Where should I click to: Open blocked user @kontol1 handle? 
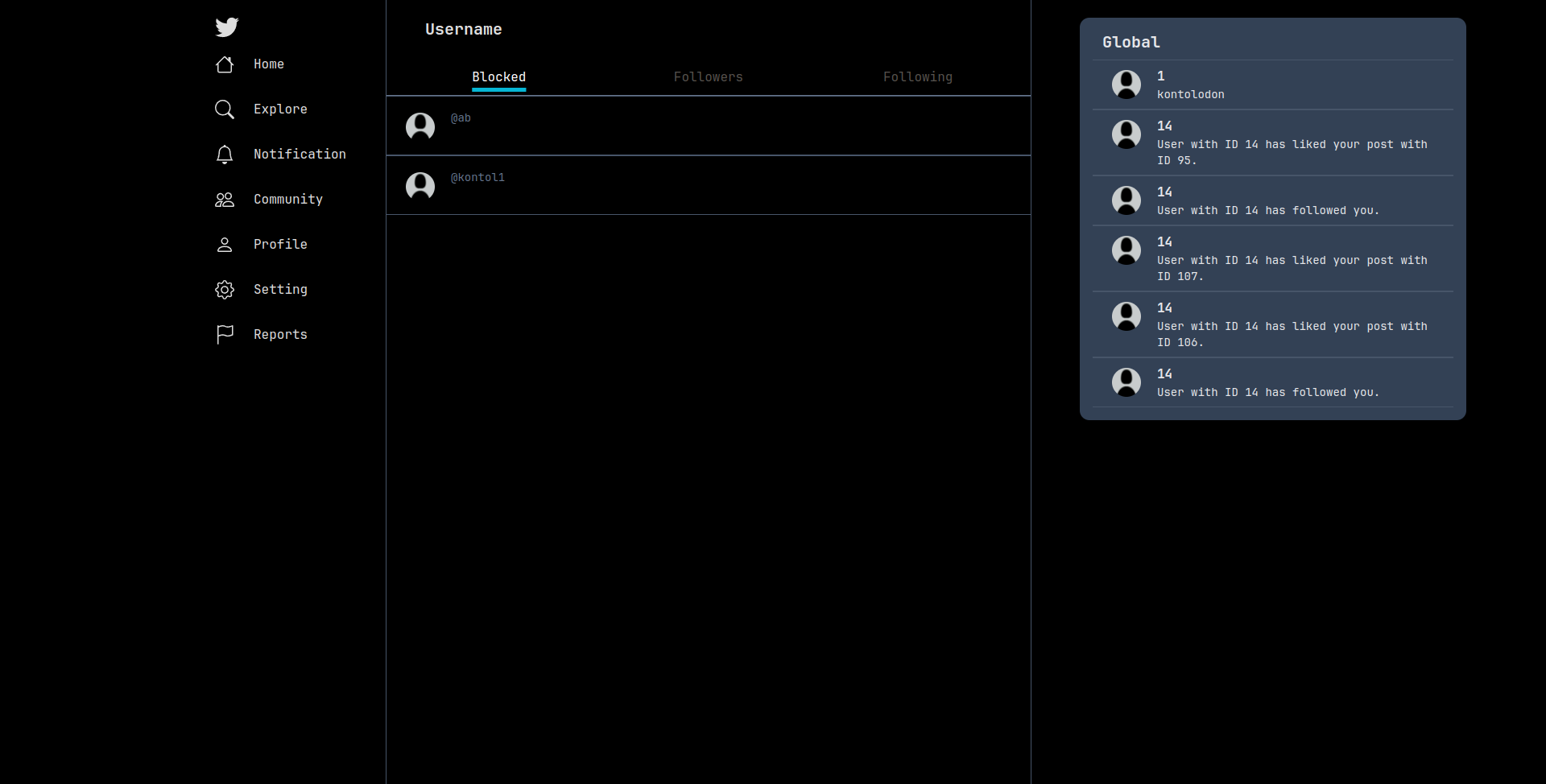click(477, 178)
